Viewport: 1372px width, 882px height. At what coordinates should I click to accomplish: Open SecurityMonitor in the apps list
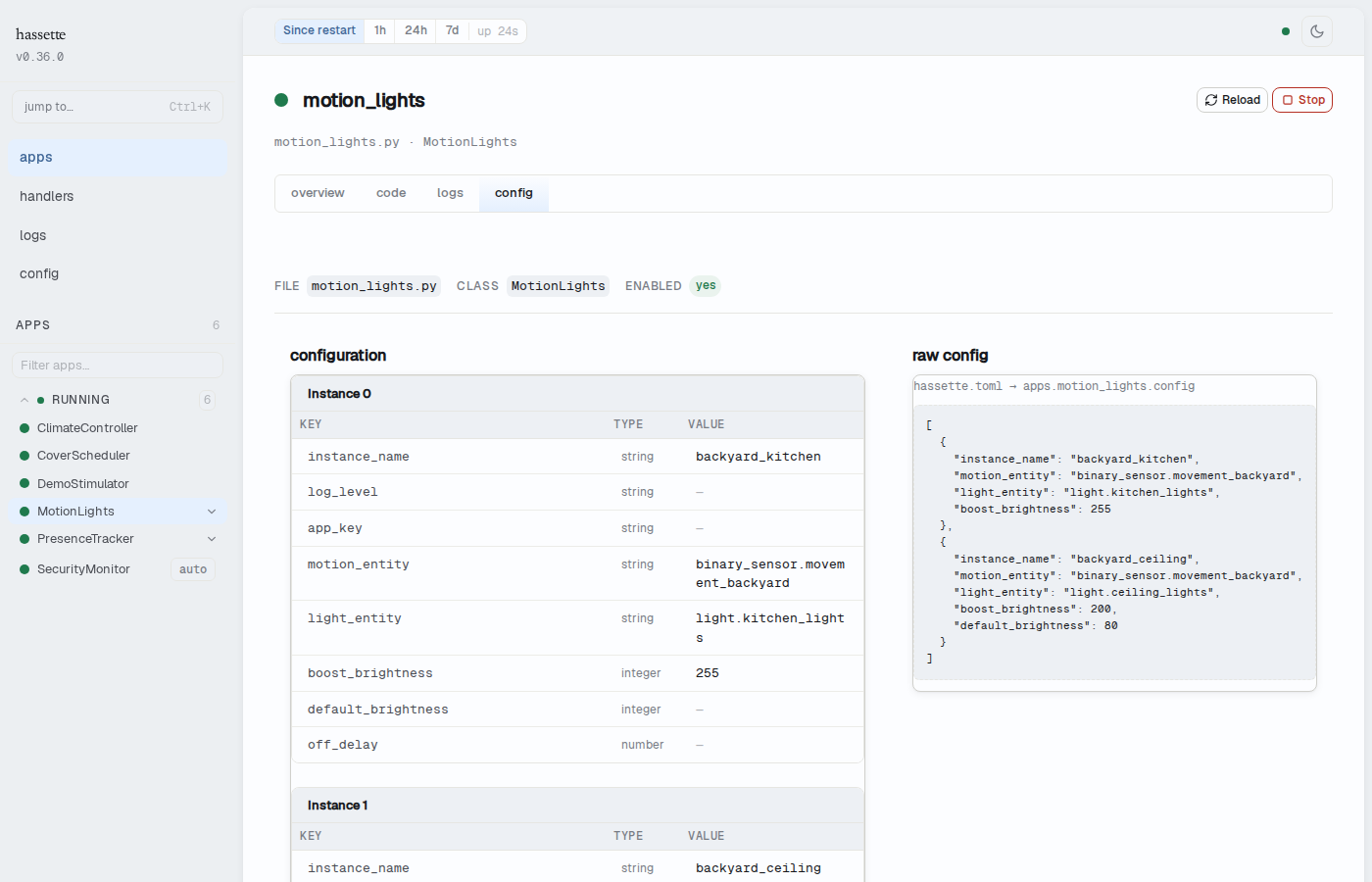tap(83, 569)
